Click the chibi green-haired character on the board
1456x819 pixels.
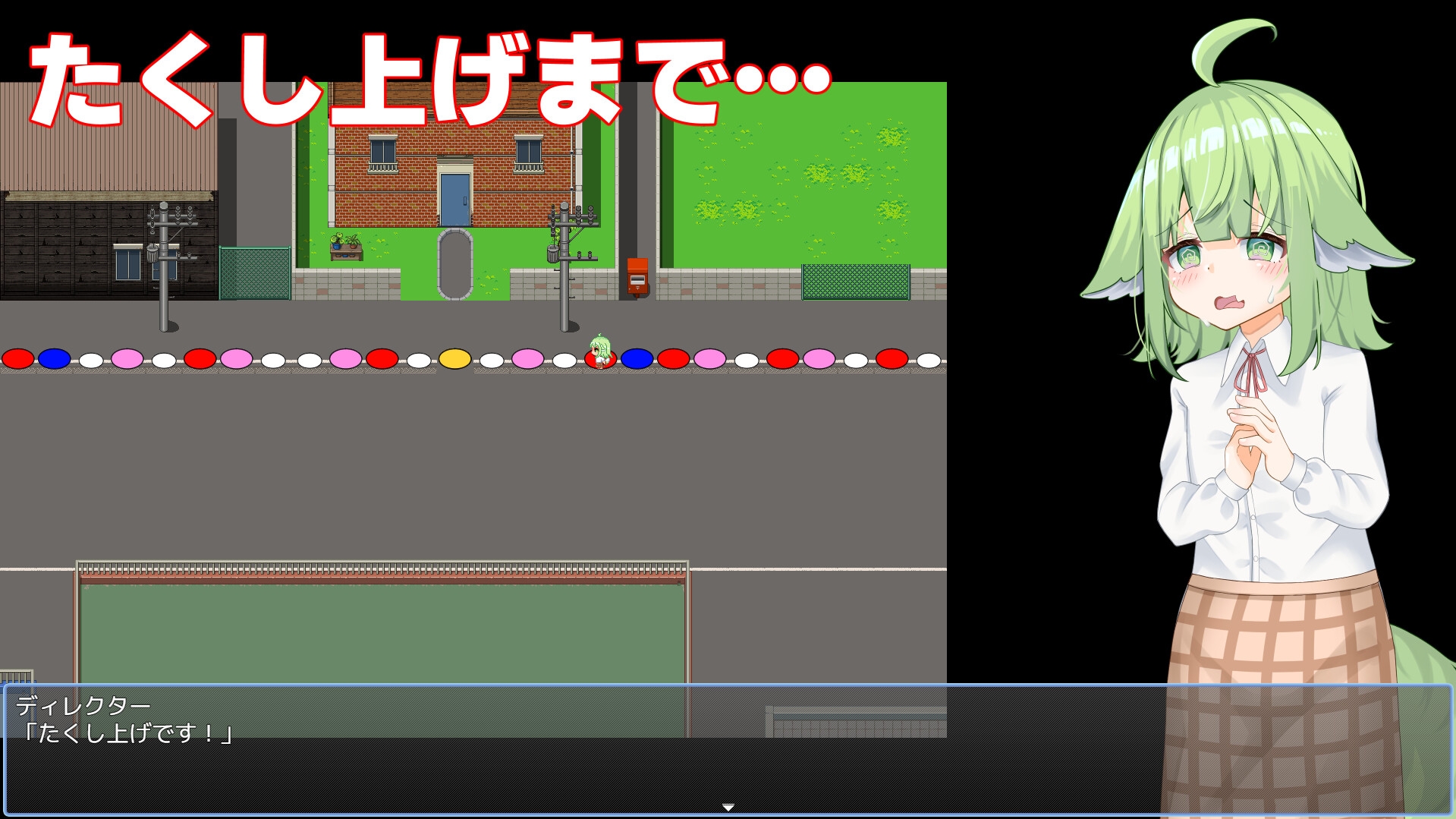(x=600, y=351)
